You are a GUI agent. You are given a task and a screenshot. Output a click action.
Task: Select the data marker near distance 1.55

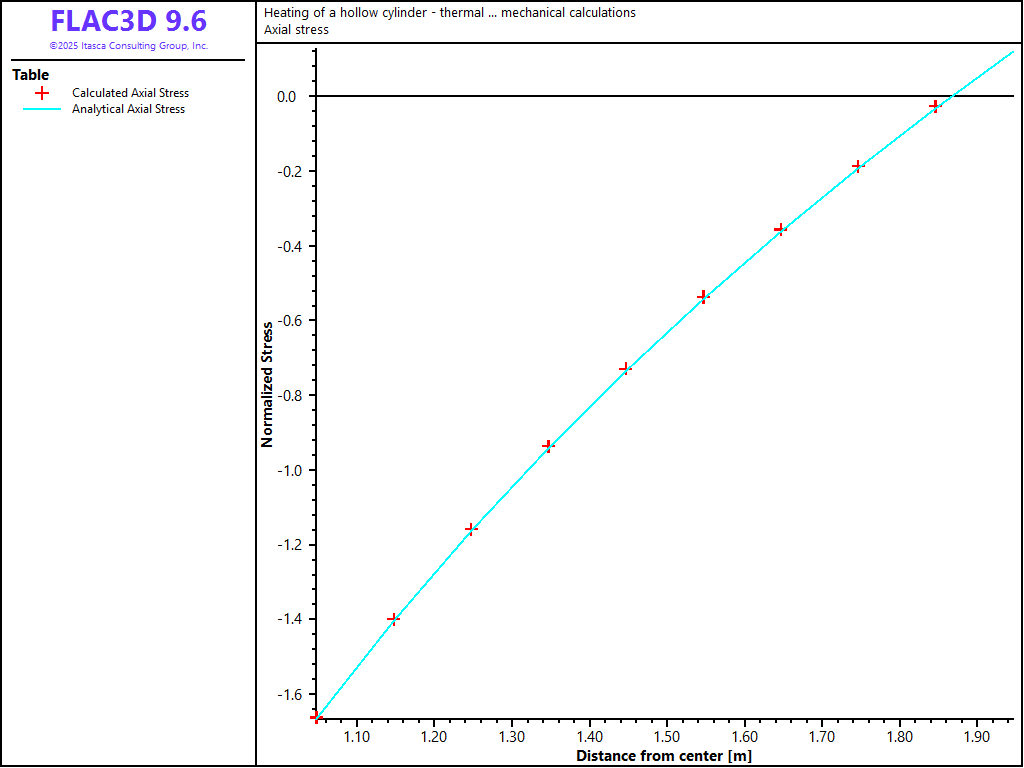(703, 296)
